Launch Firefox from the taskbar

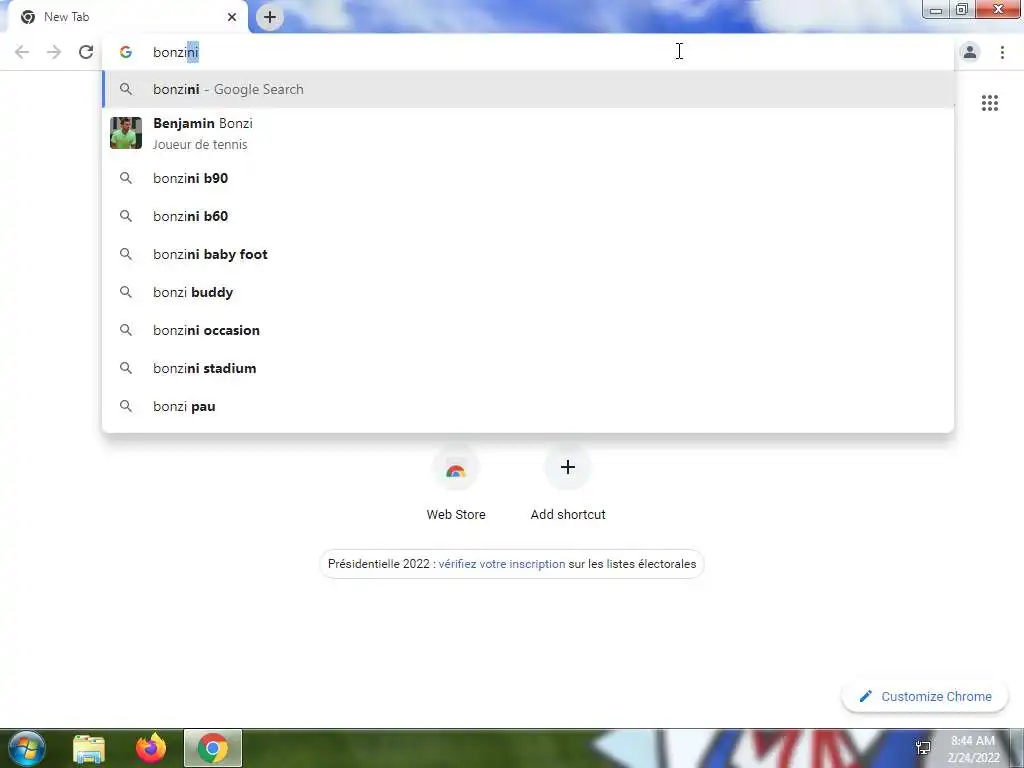[151, 748]
